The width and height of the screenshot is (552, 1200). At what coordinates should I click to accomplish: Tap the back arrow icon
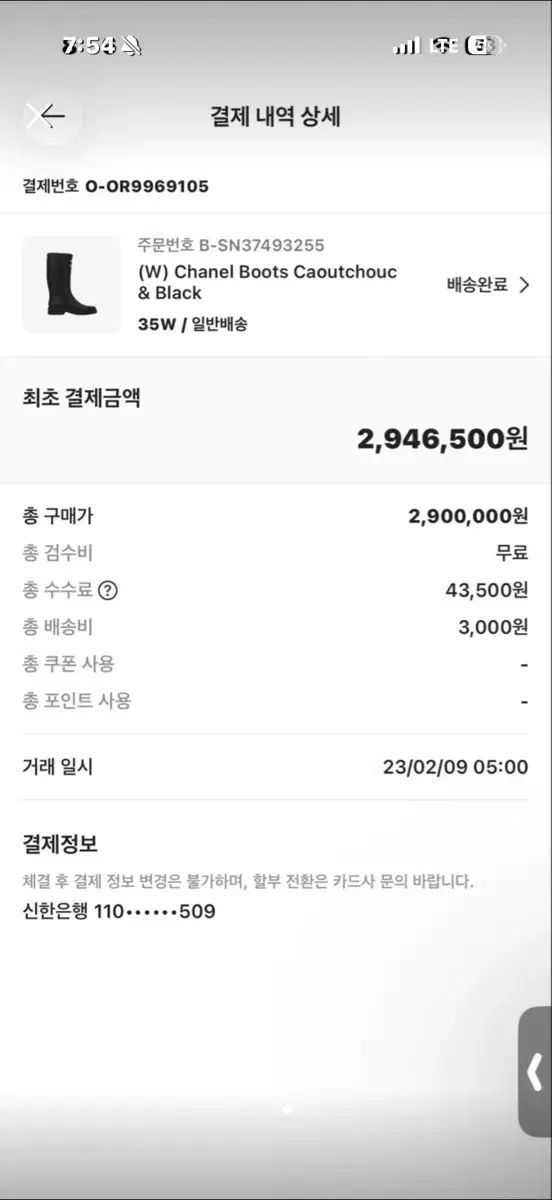pos(46,116)
